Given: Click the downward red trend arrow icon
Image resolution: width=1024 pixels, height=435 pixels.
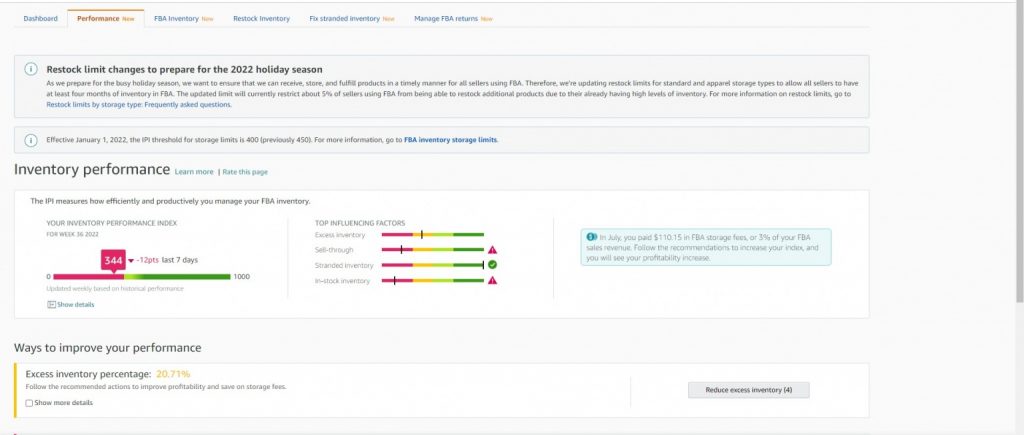Looking at the screenshot, I should point(131,261).
